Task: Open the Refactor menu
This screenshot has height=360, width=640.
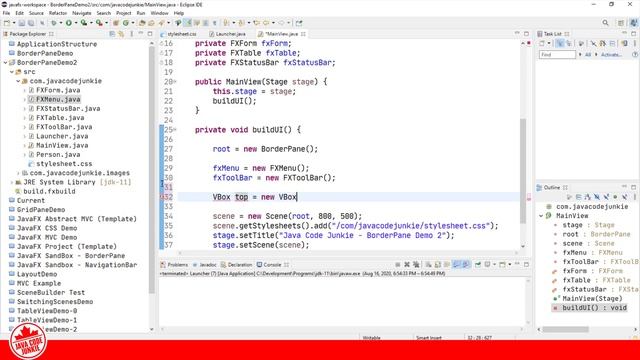Action: point(58,13)
